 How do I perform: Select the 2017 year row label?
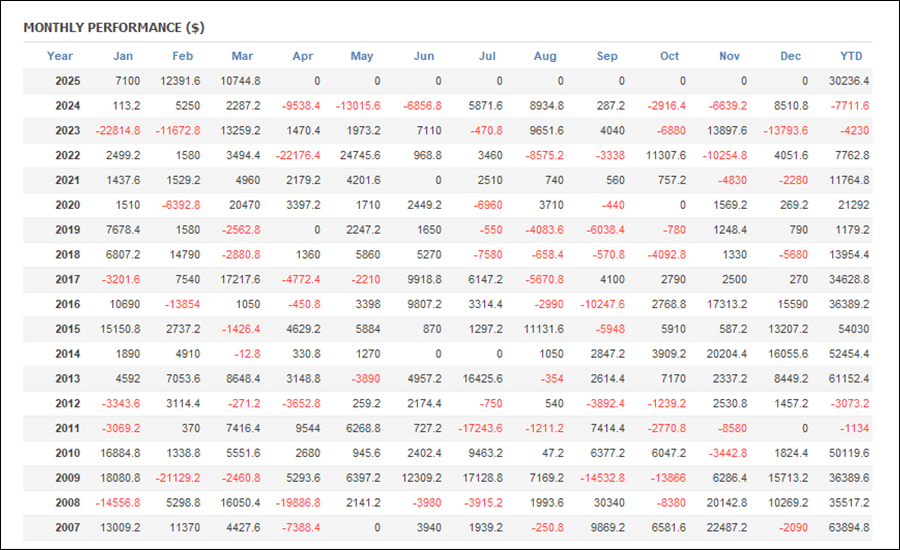click(68, 280)
